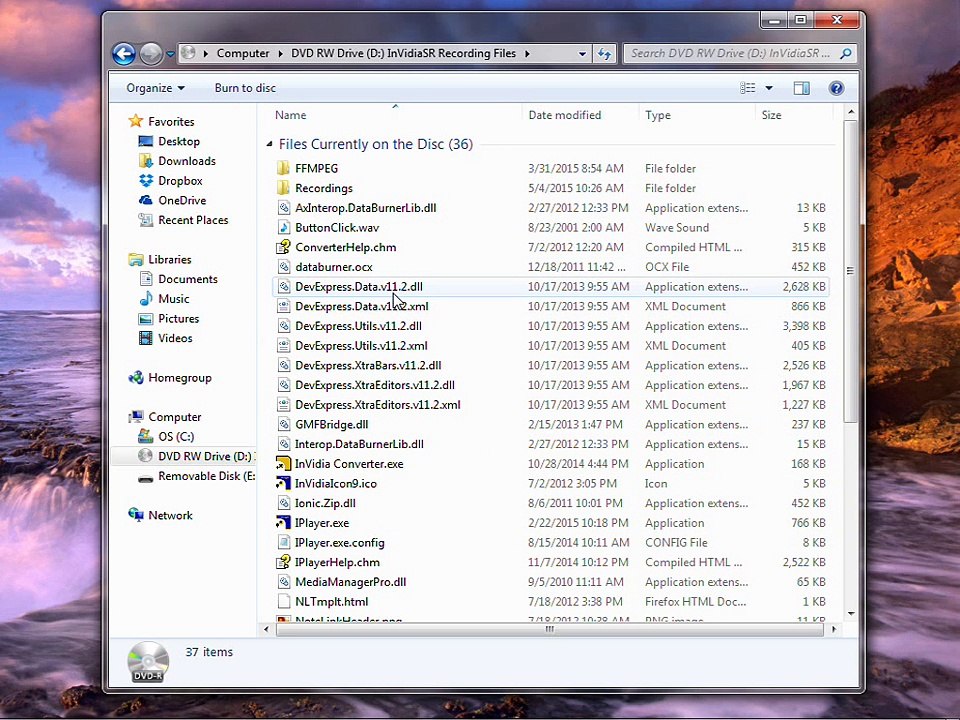Open the Documents library

point(187,279)
